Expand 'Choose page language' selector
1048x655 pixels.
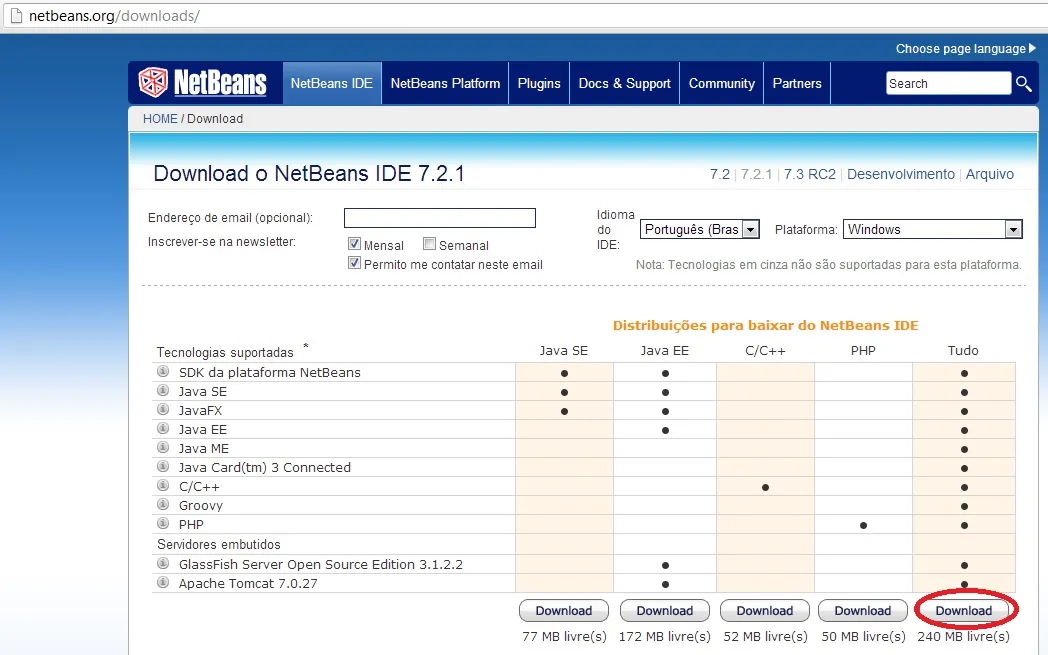click(965, 48)
